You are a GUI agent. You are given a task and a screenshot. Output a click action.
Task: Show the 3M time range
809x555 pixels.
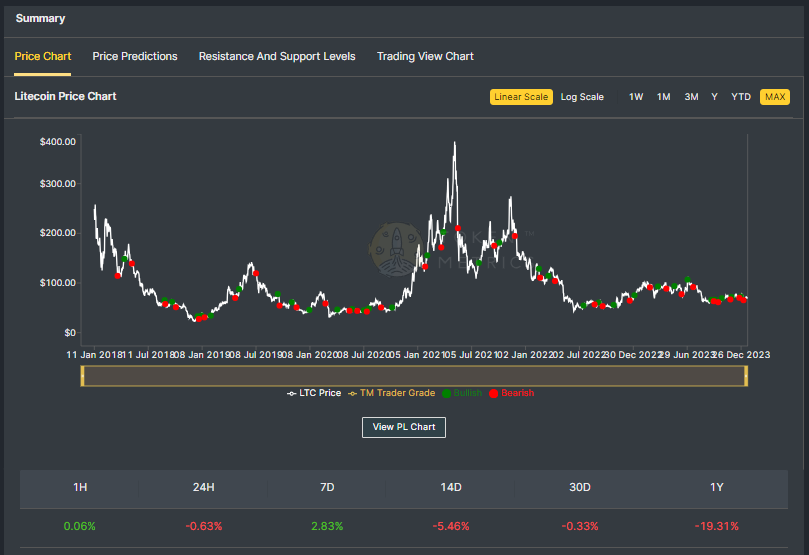(x=691, y=97)
